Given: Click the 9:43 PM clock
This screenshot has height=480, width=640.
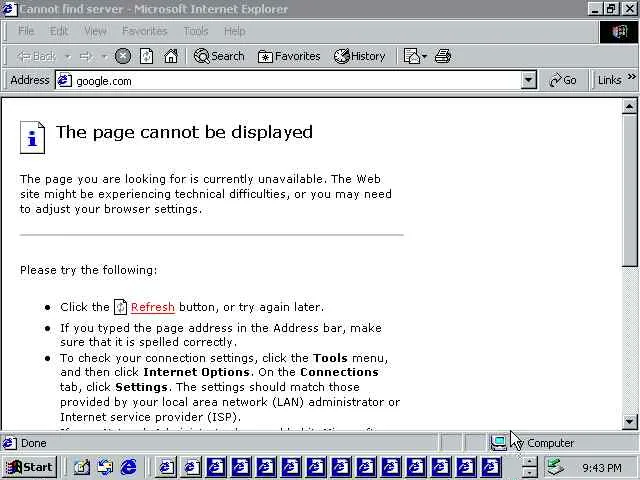Looking at the screenshot, I should click(x=602, y=467).
